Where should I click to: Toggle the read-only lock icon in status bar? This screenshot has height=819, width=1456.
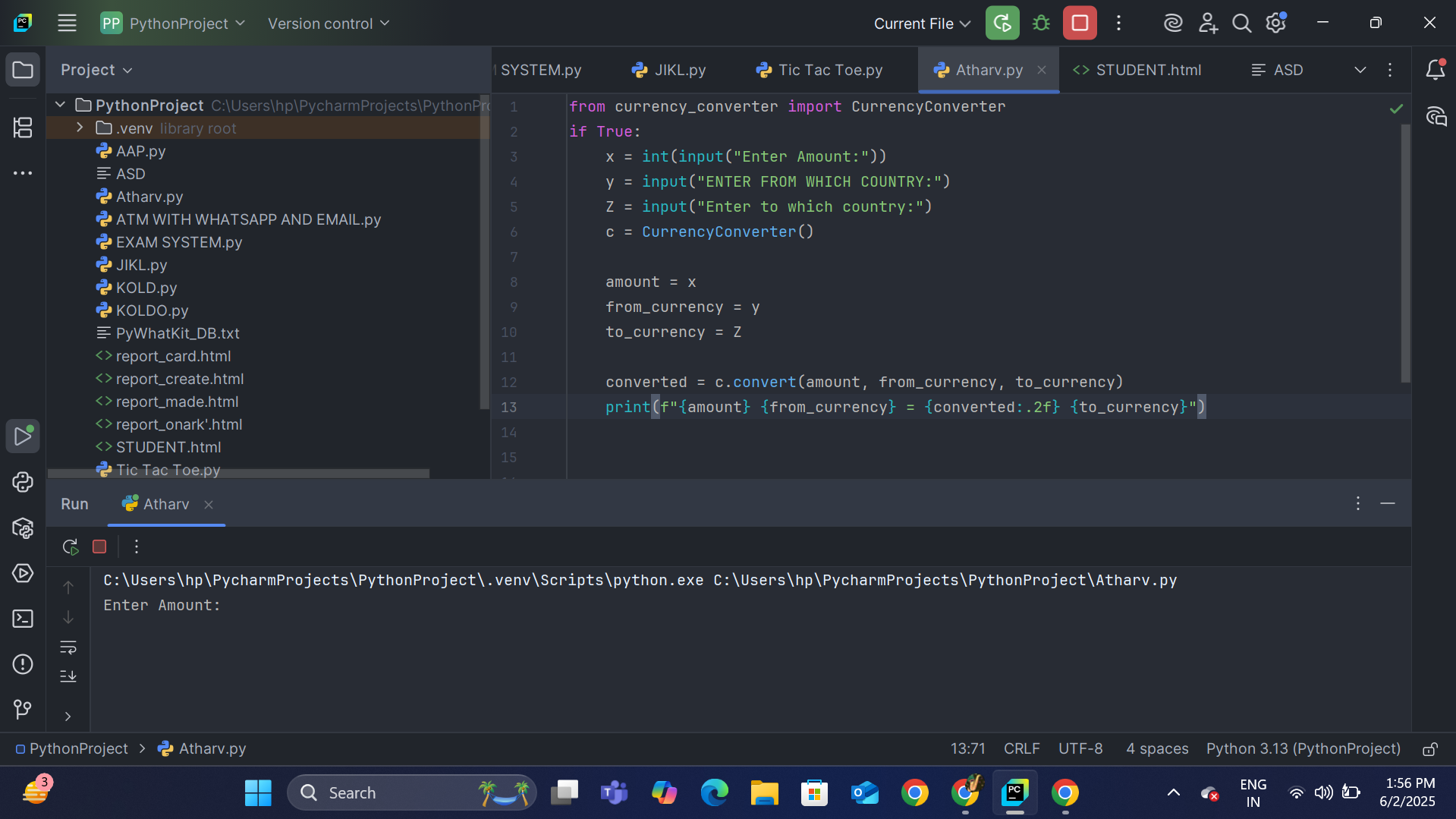coord(1429,749)
